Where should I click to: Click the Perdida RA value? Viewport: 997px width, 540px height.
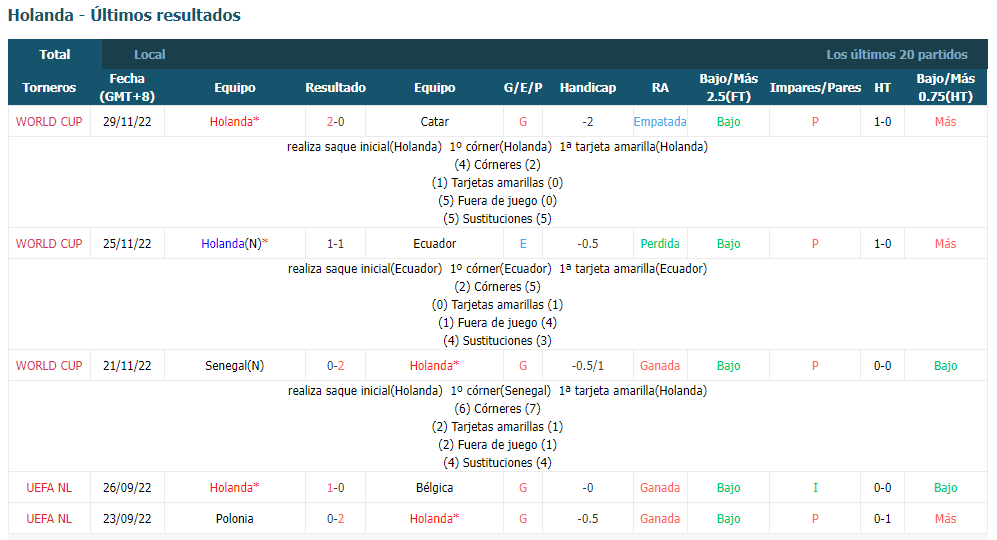660,244
